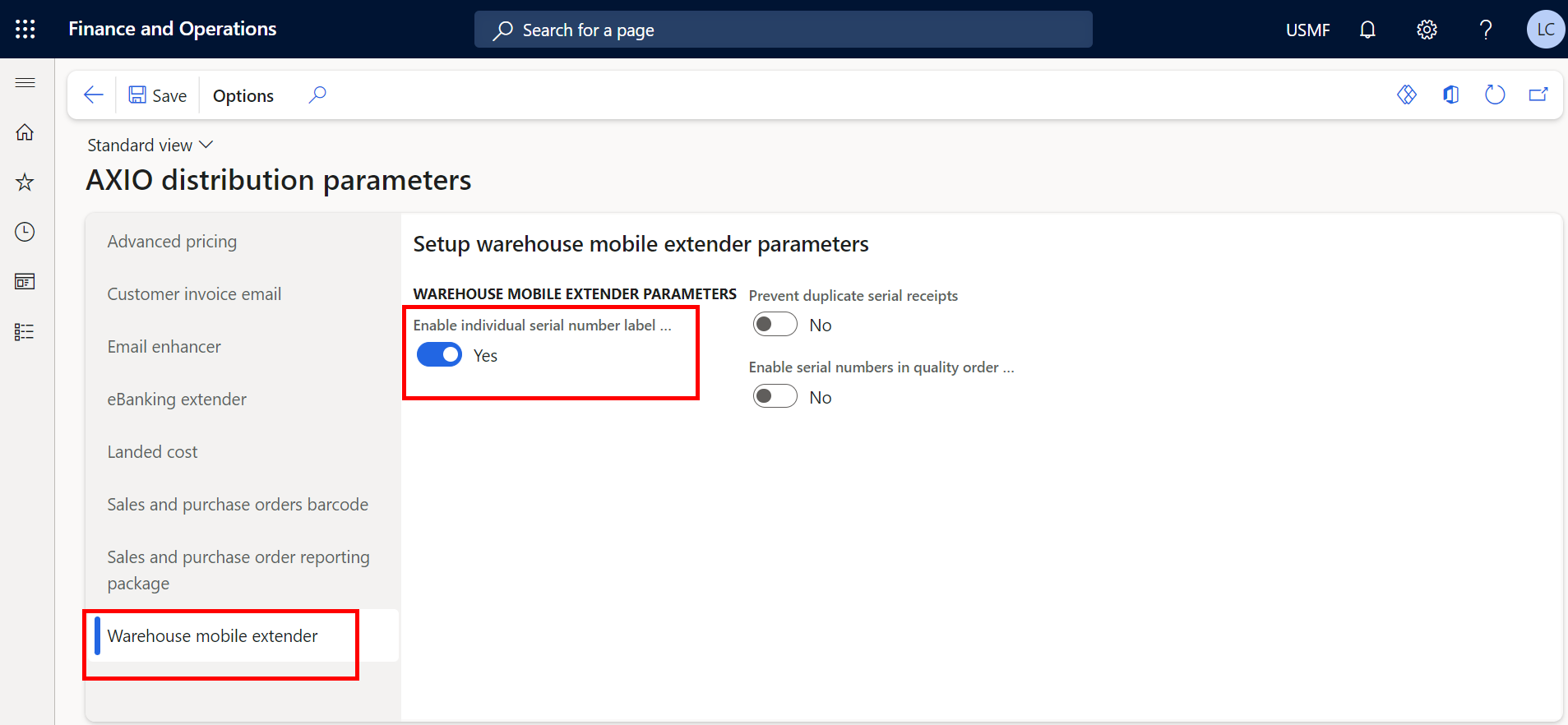Open the settings gear menu
This screenshot has width=1568, height=725.
coord(1427,30)
